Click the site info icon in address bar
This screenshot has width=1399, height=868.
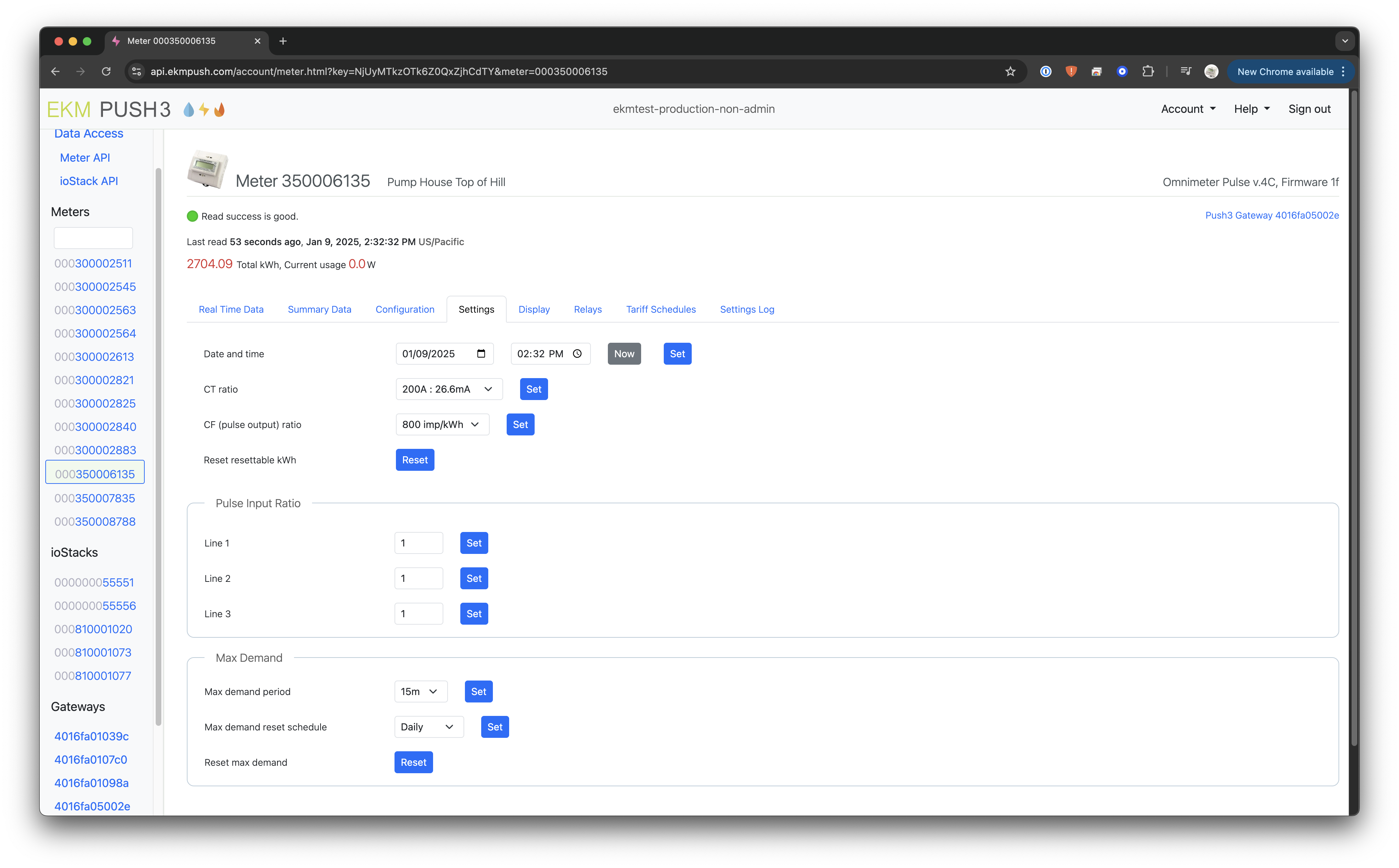(137, 72)
